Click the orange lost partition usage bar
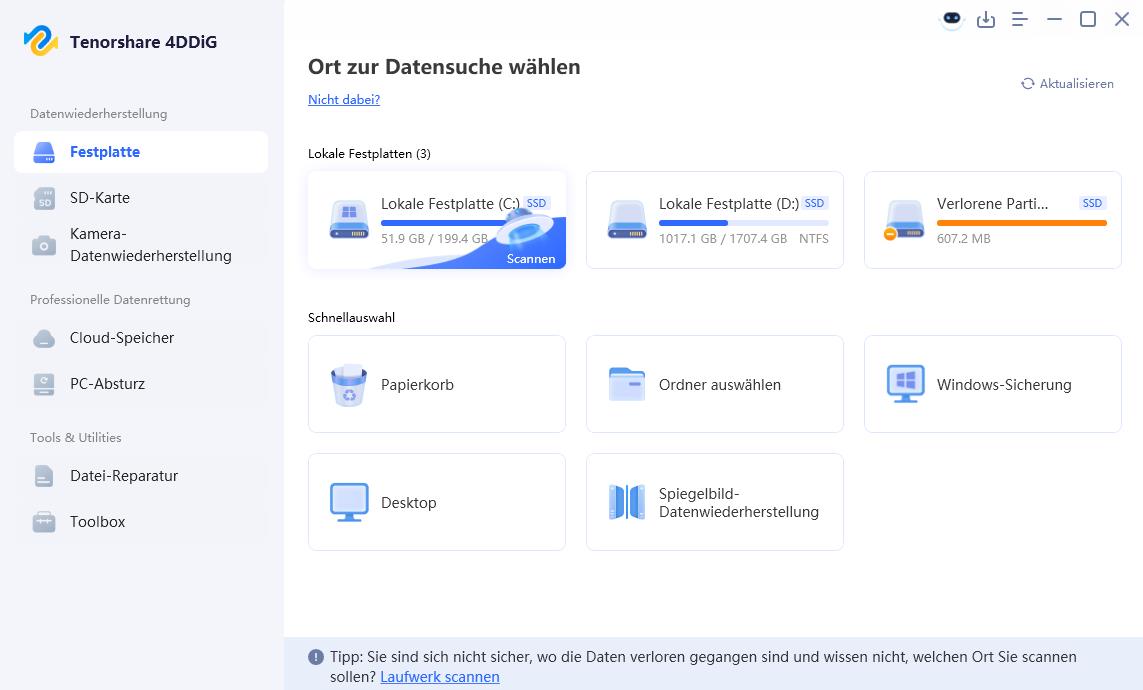The image size is (1143, 690). [x=1021, y=223]
